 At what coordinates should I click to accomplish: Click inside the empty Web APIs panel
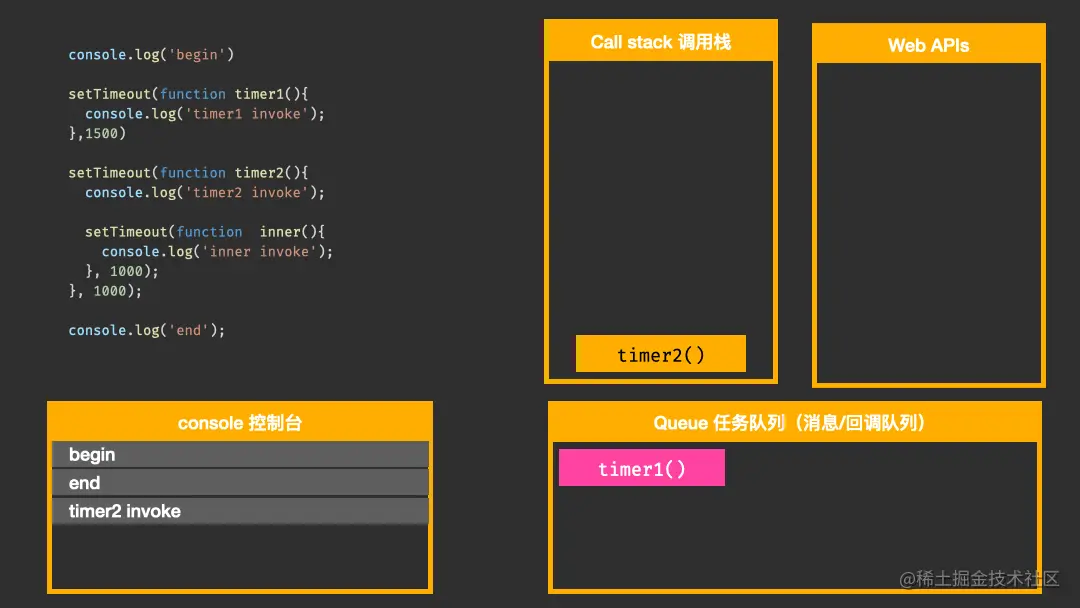[928, 220]
